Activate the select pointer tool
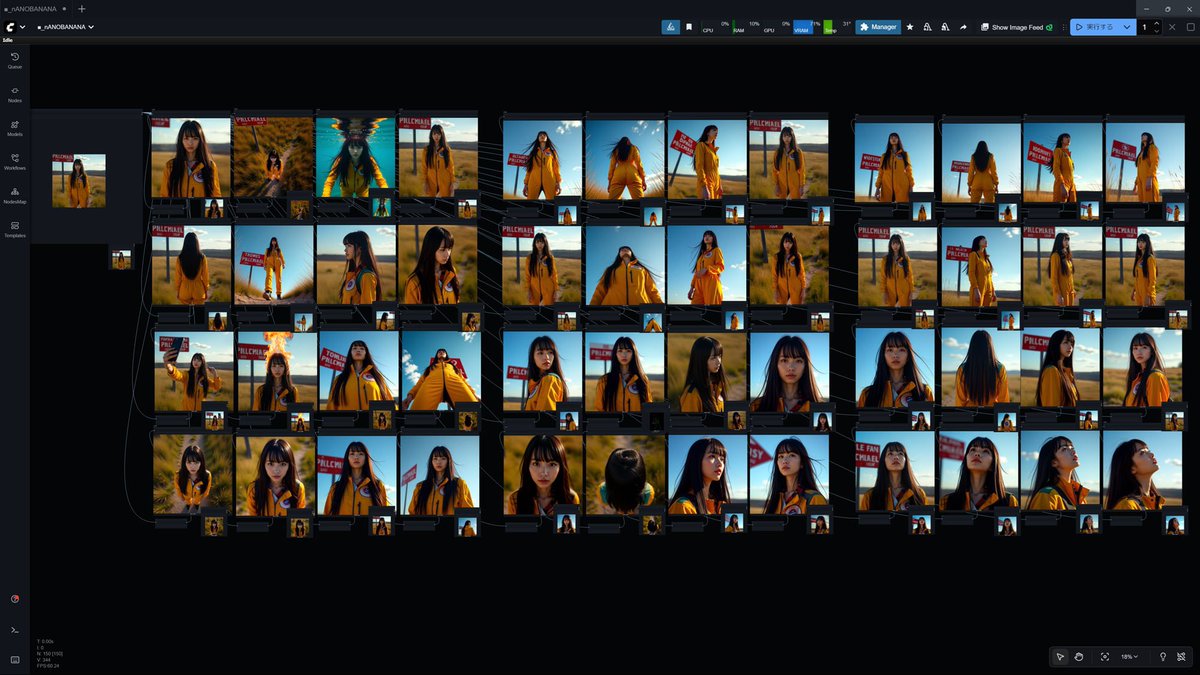1200x675 pixels. click(x=1060, y=657)
